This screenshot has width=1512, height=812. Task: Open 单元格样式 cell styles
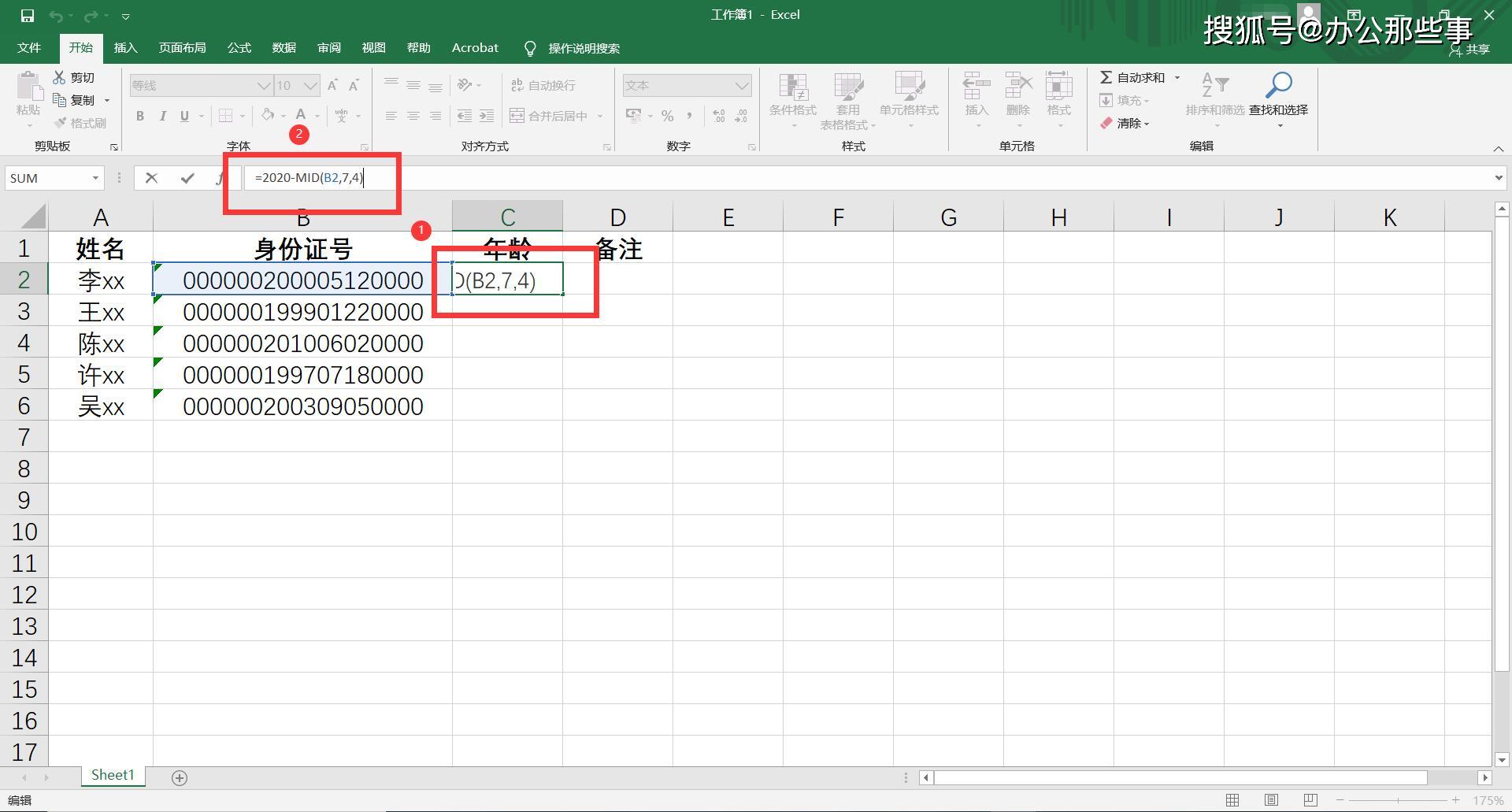click(x=909, y=100)
